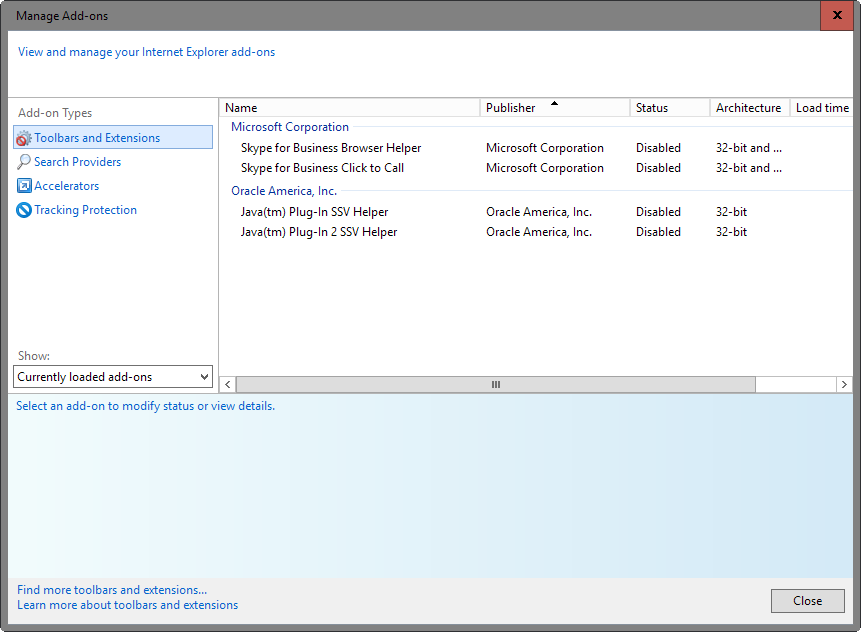Collapse the Microsoft Corporation group header

tap(290, 127)
